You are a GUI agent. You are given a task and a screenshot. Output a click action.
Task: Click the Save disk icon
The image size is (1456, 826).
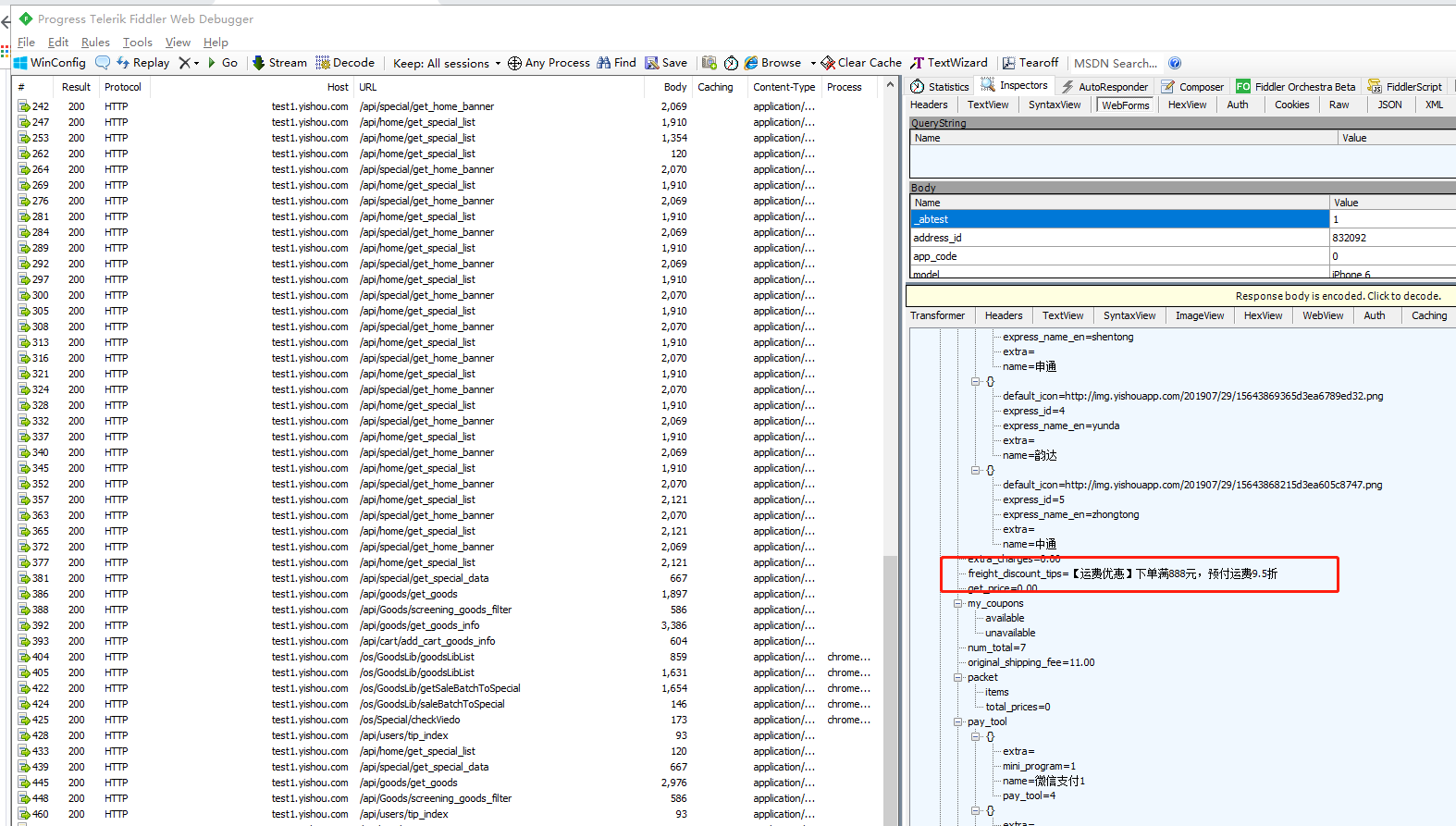[x=652, y=63]
